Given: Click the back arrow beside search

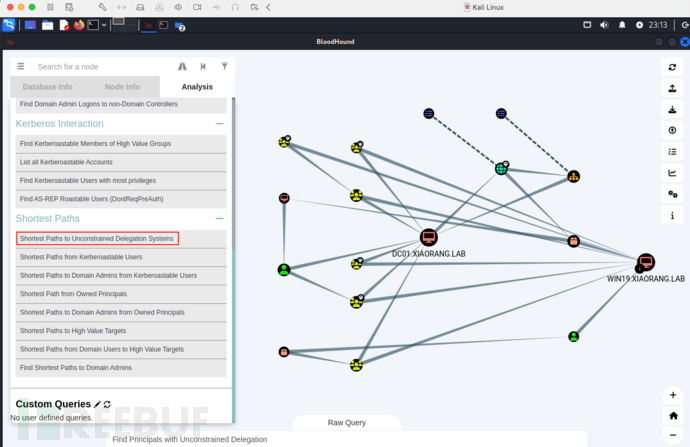Looking at the screenshot, I should click(x=203, y=66).
